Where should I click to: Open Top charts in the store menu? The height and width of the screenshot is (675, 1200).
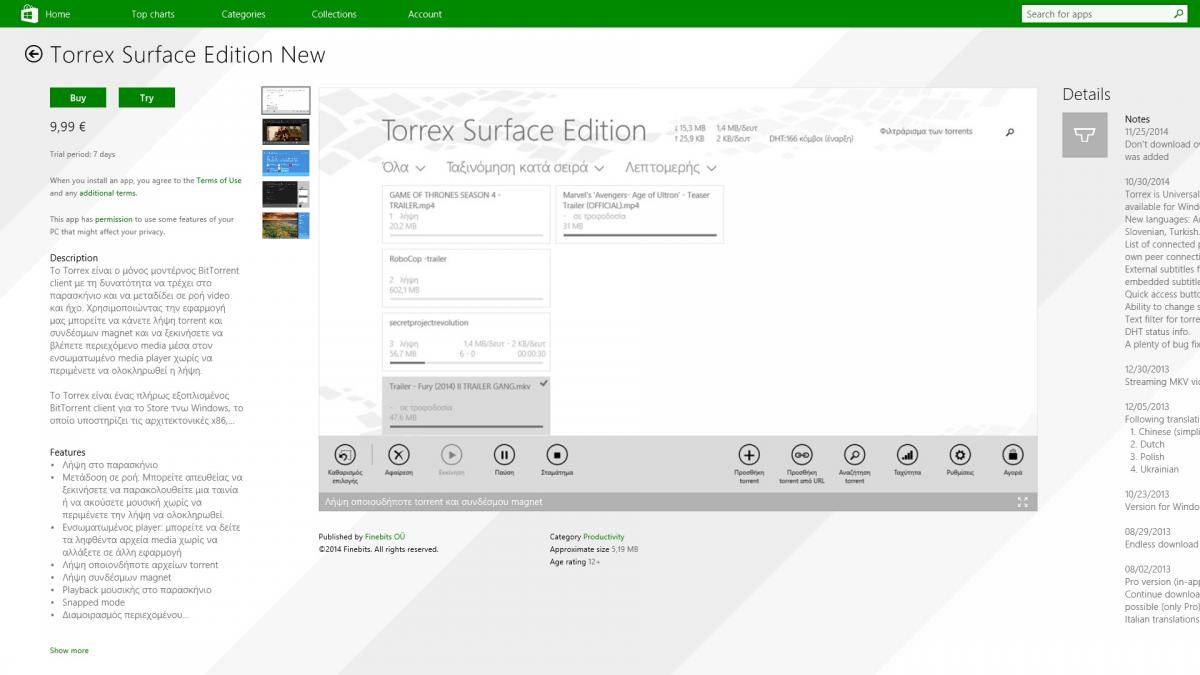click(153, 14)
